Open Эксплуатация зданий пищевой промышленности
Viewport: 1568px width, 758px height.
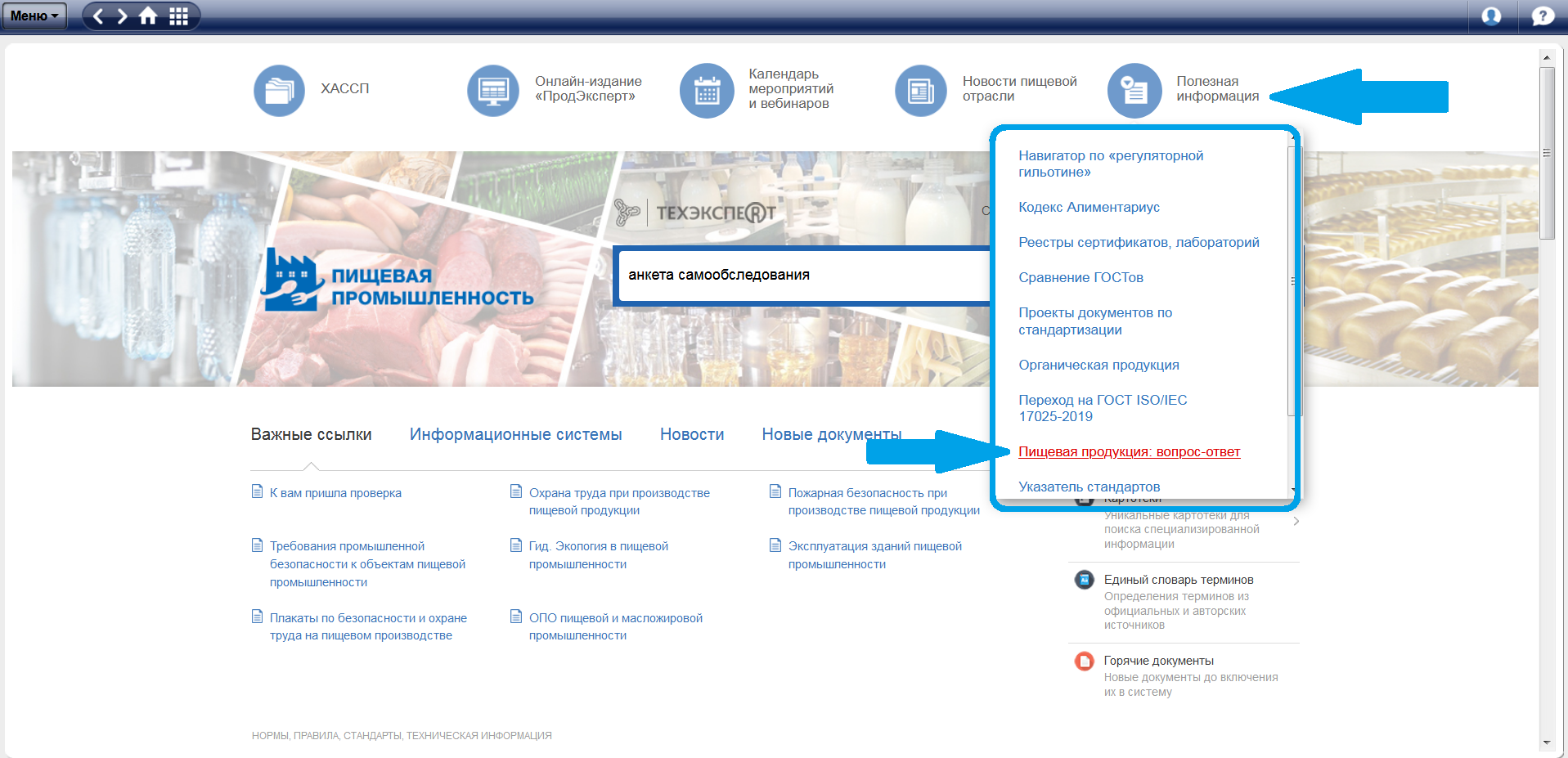874,555
